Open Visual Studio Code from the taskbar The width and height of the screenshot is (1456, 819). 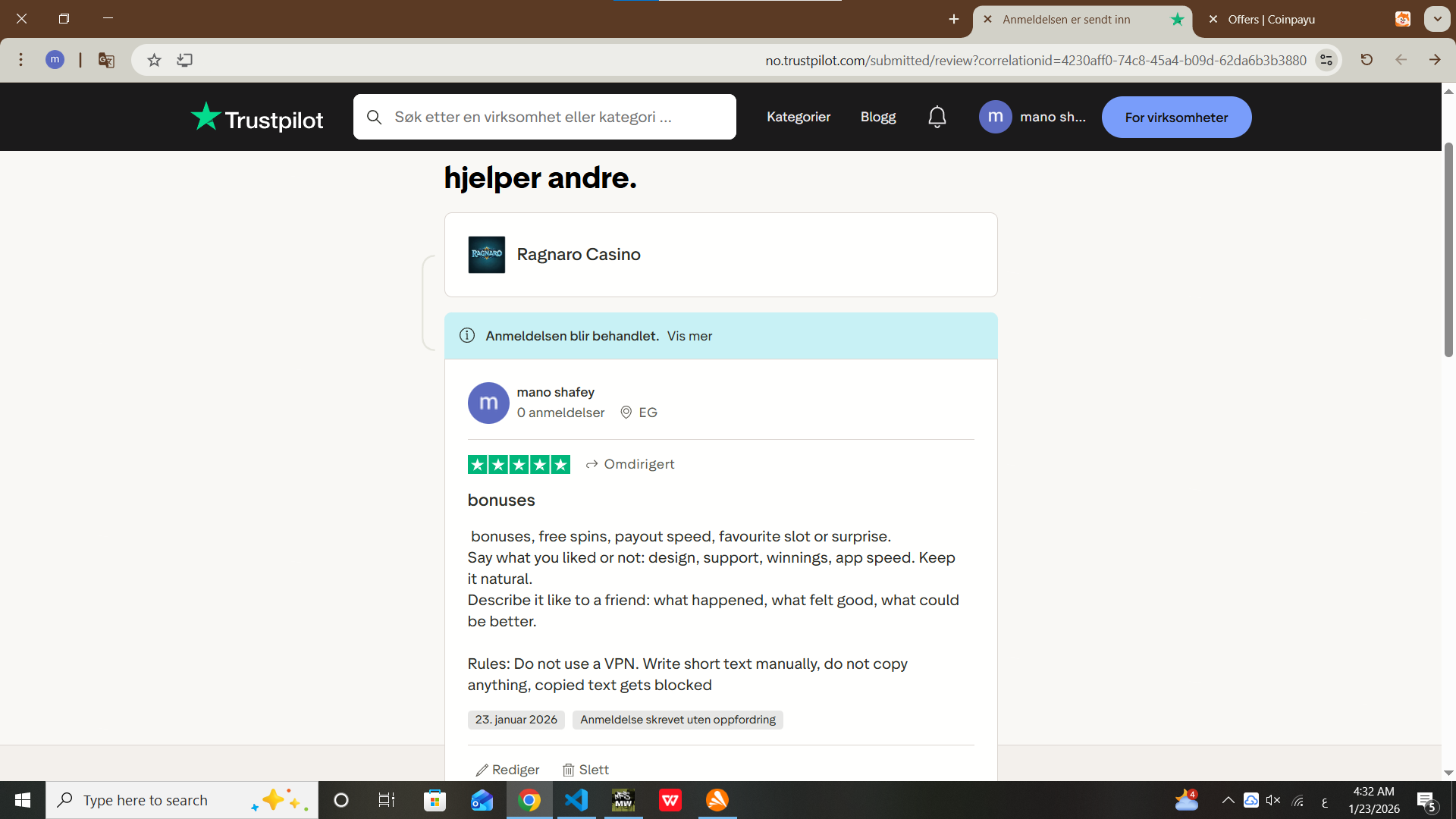[x=576, y=800]
